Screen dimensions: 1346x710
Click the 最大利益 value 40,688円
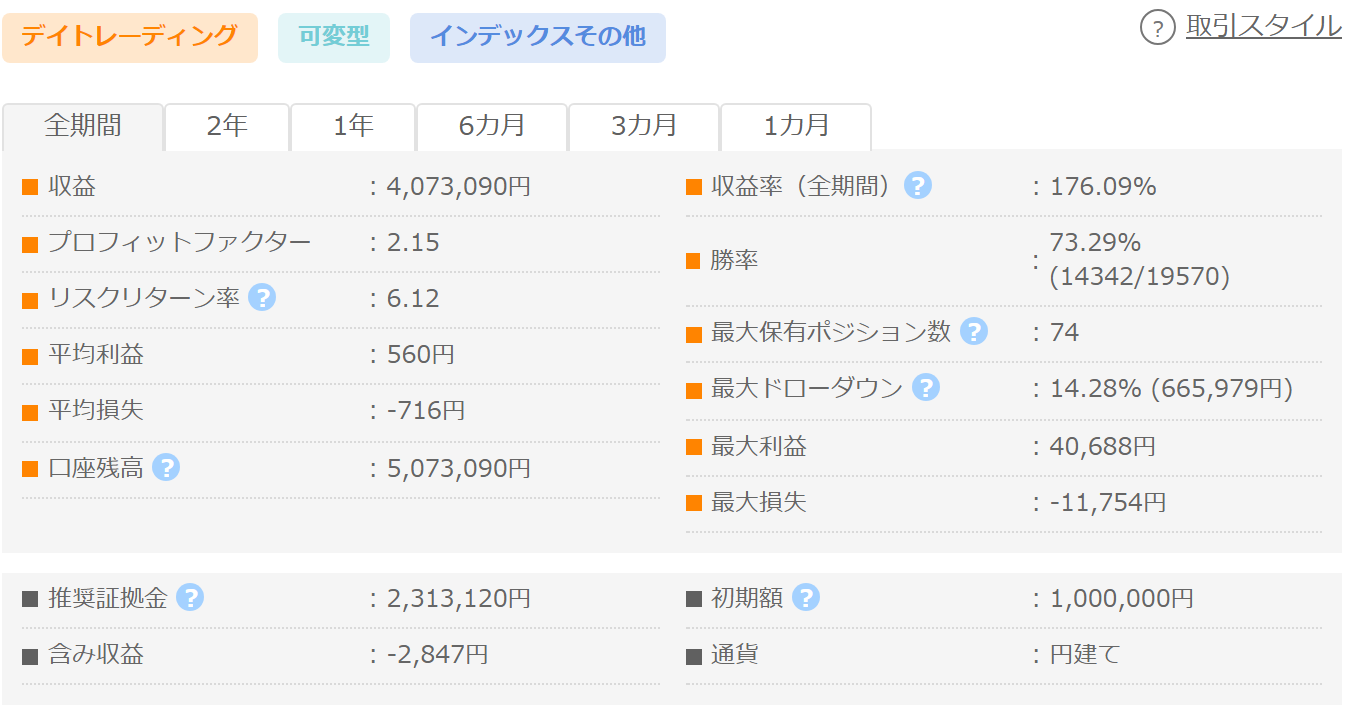point(1103,446)
